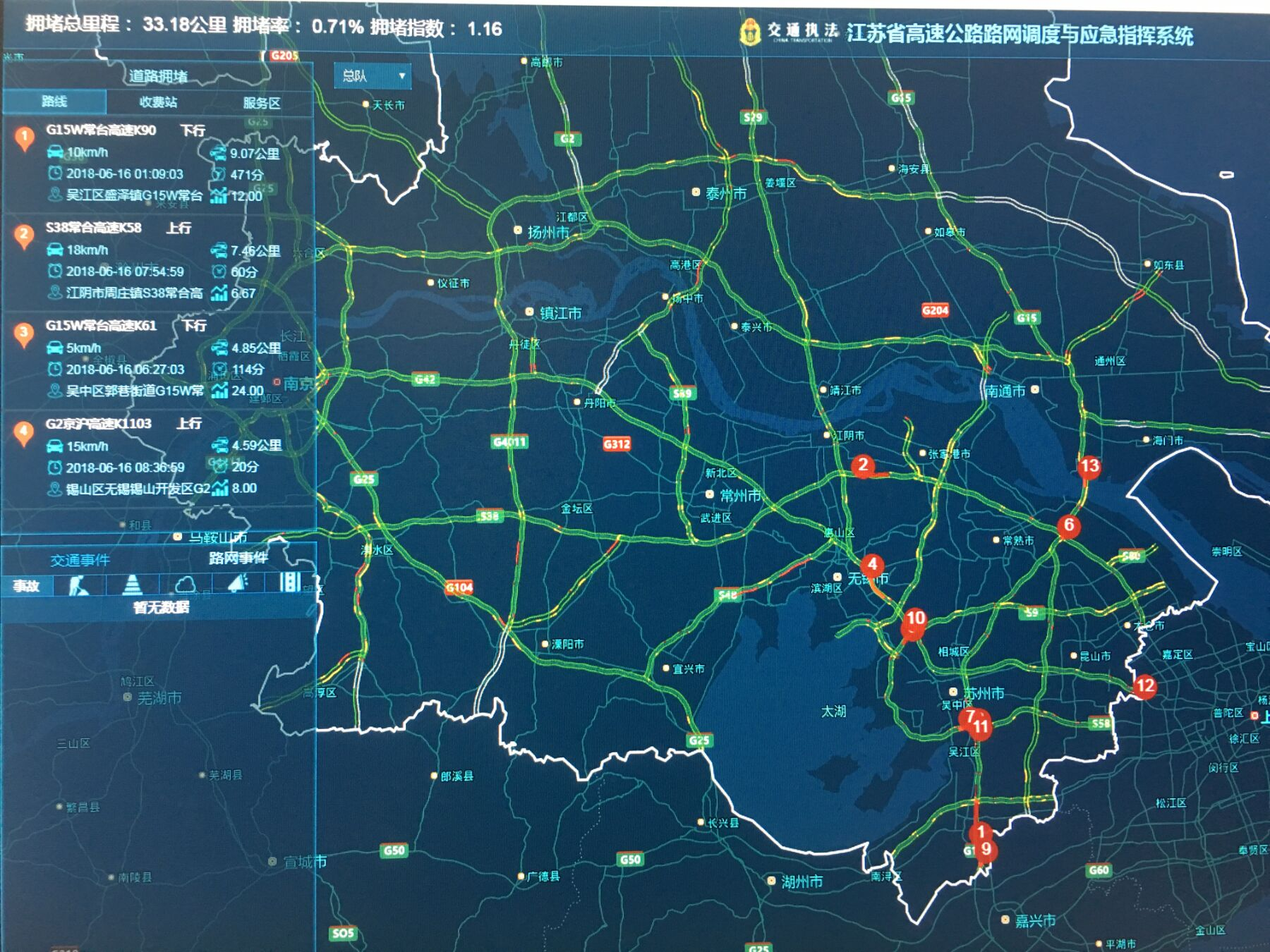
Task: Switch to the 服务区 tab
Action: (x=262, y=103)
